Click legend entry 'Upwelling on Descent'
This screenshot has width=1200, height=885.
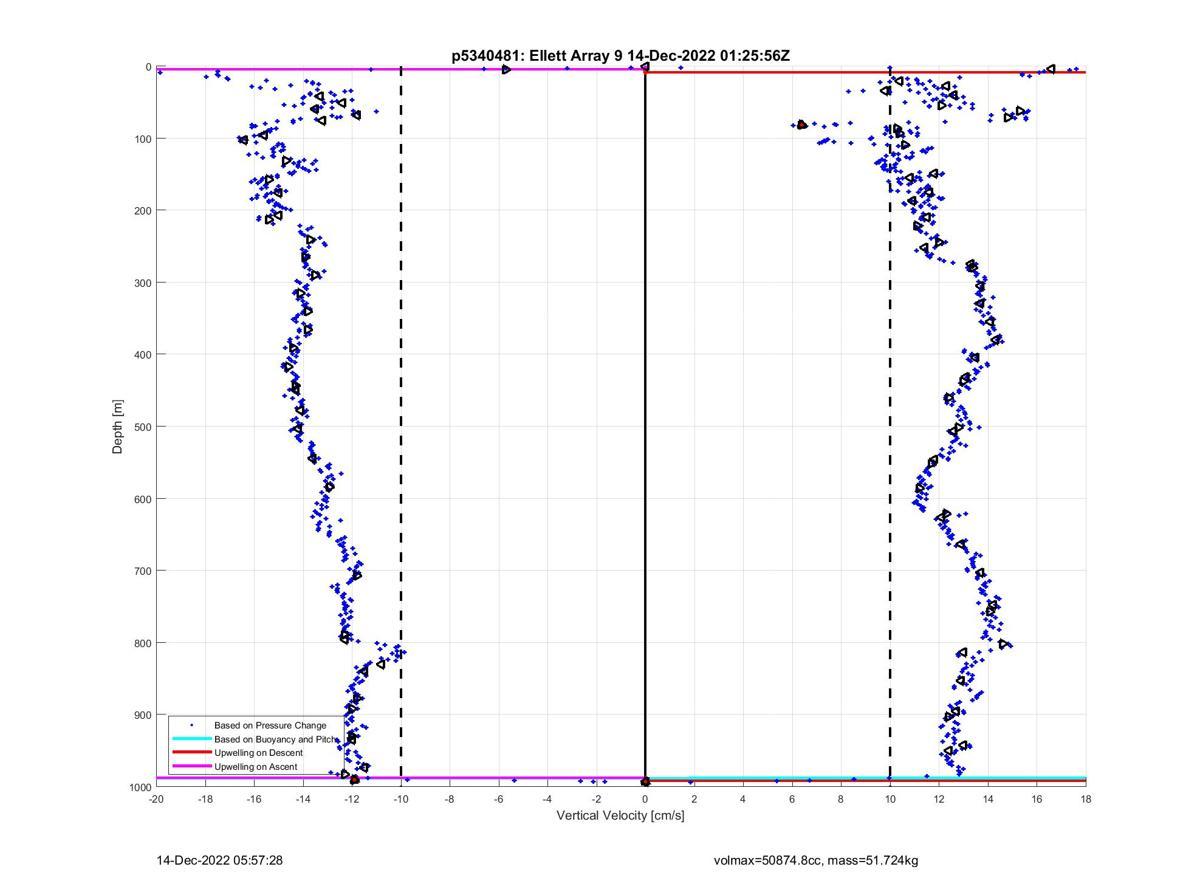click(x=258, y=753)
